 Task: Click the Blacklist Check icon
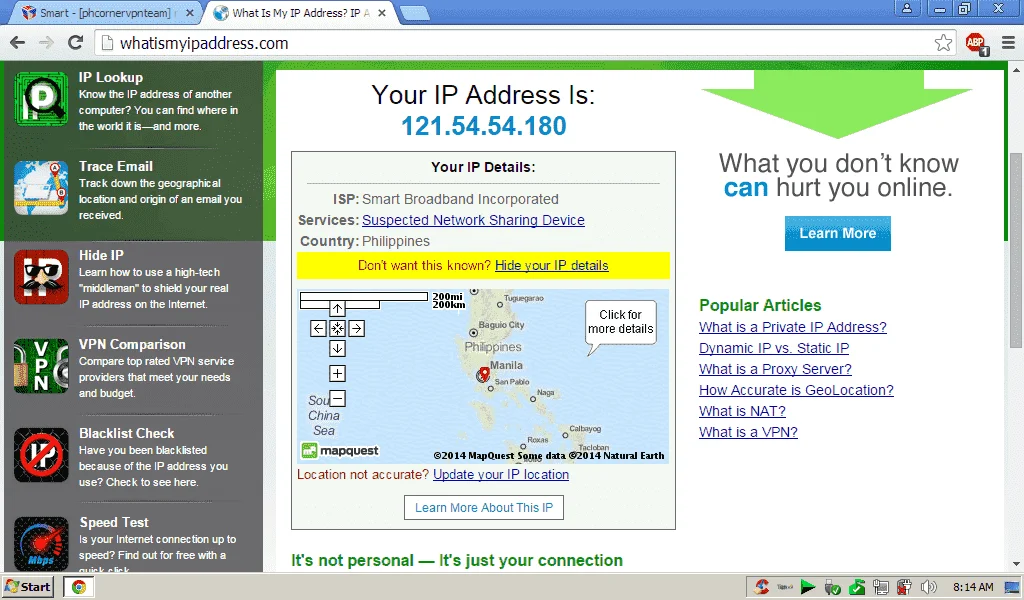pos(41,455)
